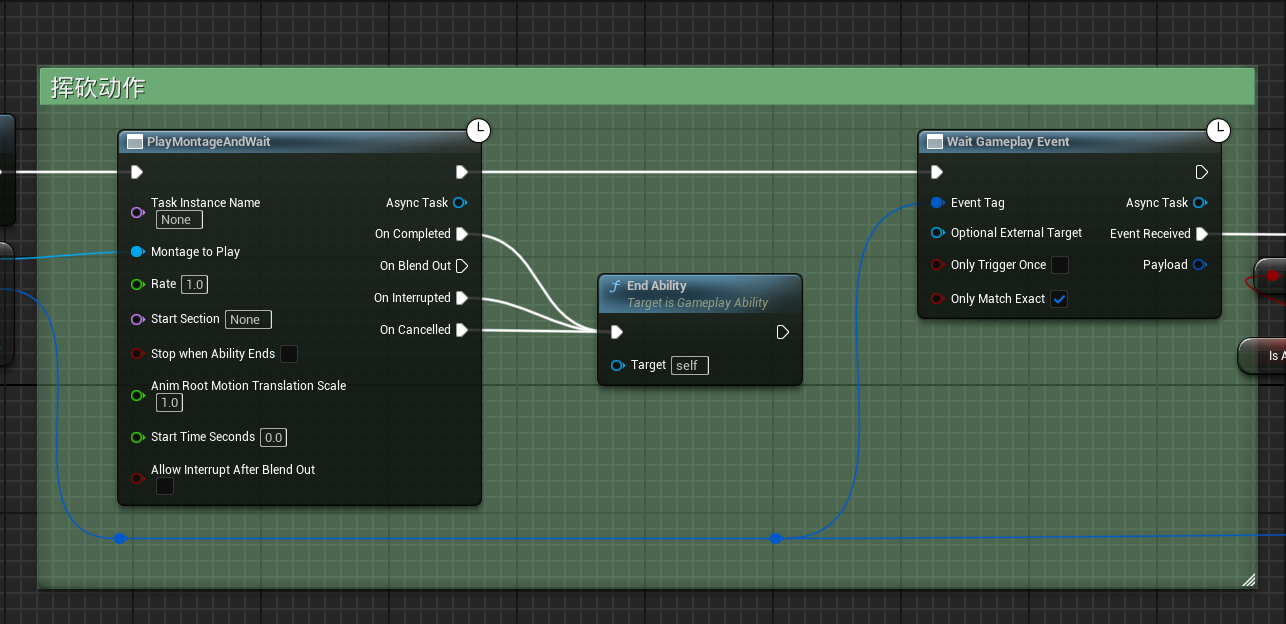Enable Stop when Ability Ends checkbox
Viewport: 1286px width, 624px height.
289,354
